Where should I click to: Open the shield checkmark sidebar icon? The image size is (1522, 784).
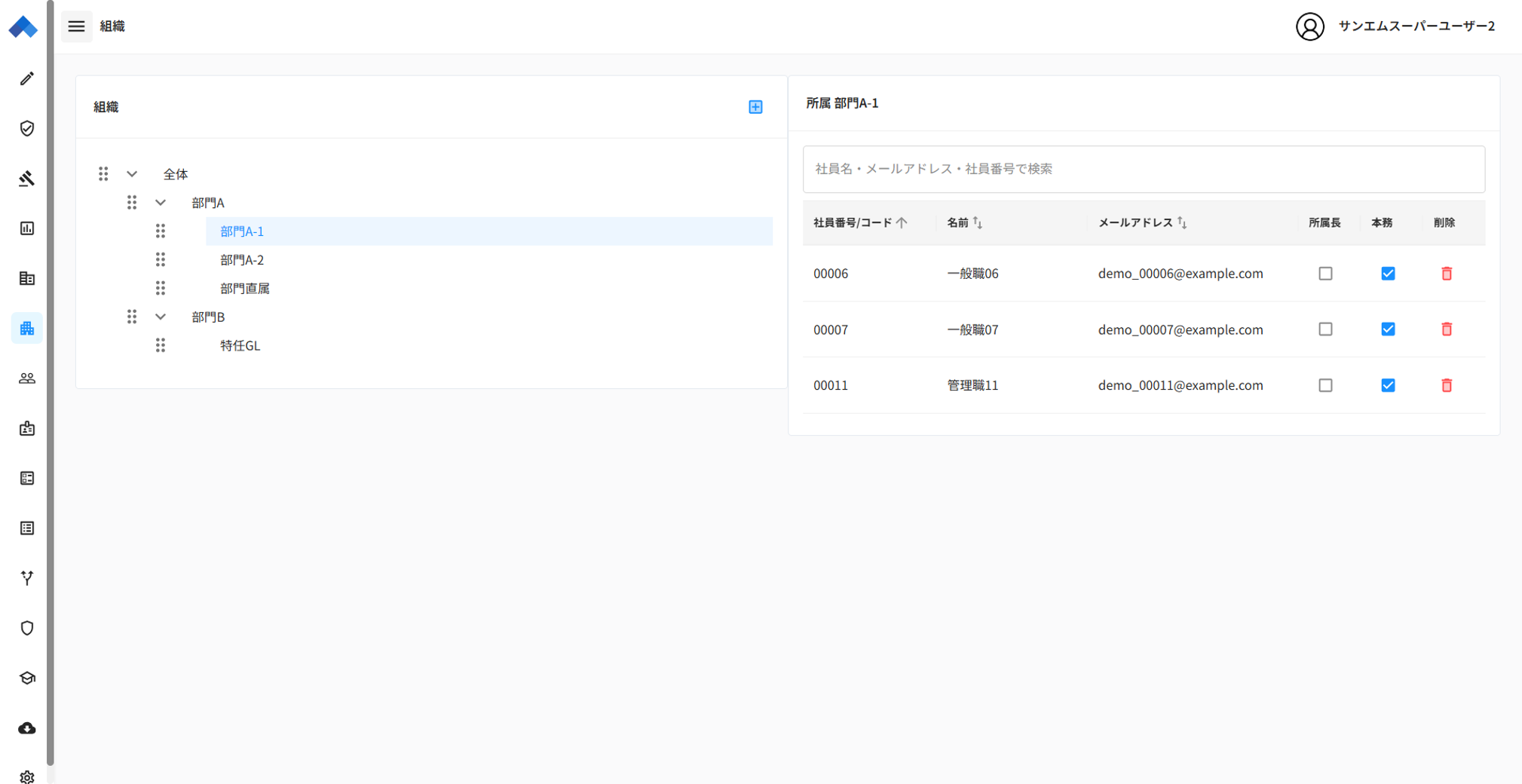(27, 128)
